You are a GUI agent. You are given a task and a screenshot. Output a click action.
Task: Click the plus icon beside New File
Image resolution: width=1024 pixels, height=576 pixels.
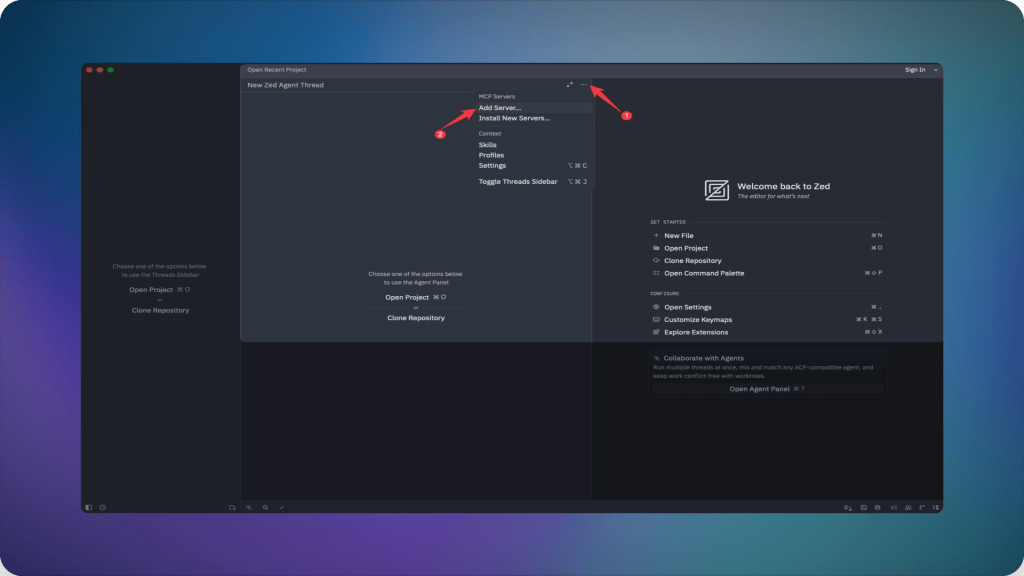(656, 235)
